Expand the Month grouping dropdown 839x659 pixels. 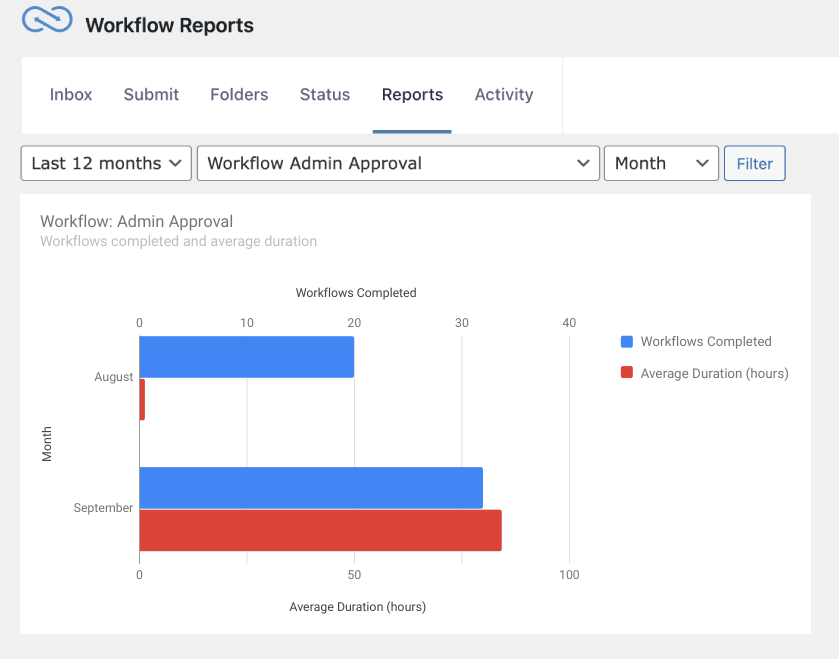661,164
